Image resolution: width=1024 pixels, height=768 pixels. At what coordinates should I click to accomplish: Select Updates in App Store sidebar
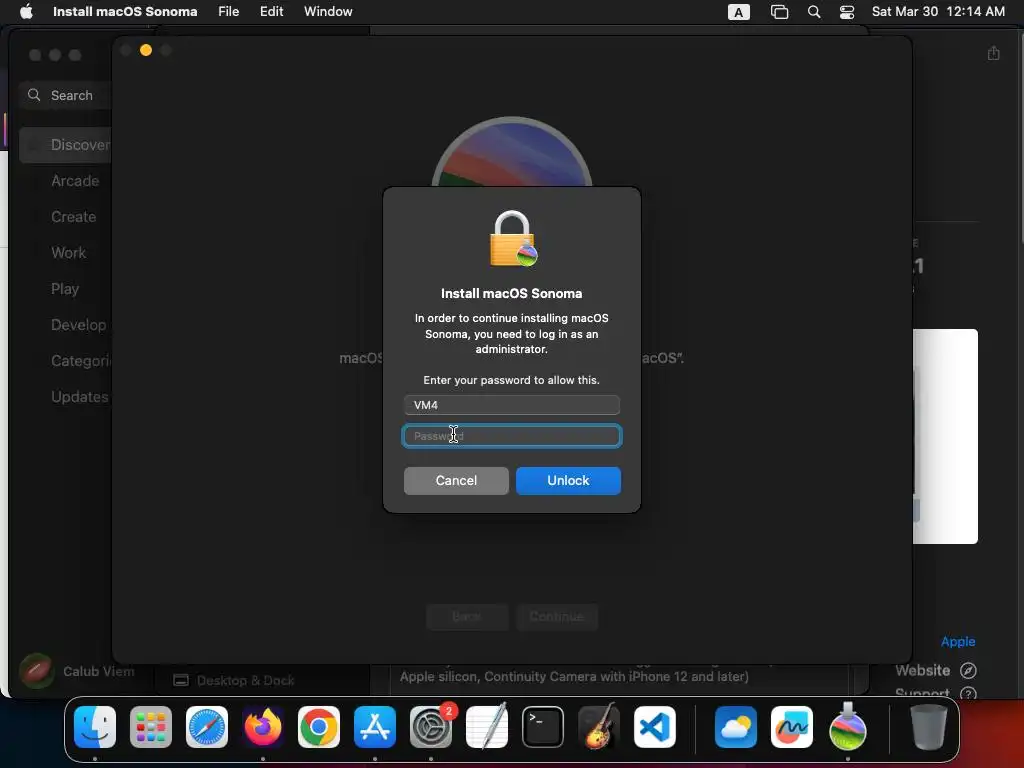(x=80, y=396)
